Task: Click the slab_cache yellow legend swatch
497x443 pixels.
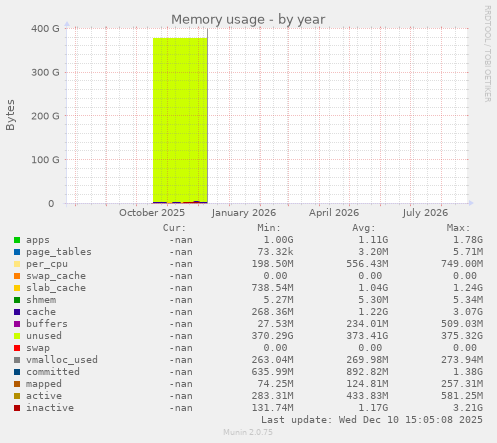Action: (17, 288)
